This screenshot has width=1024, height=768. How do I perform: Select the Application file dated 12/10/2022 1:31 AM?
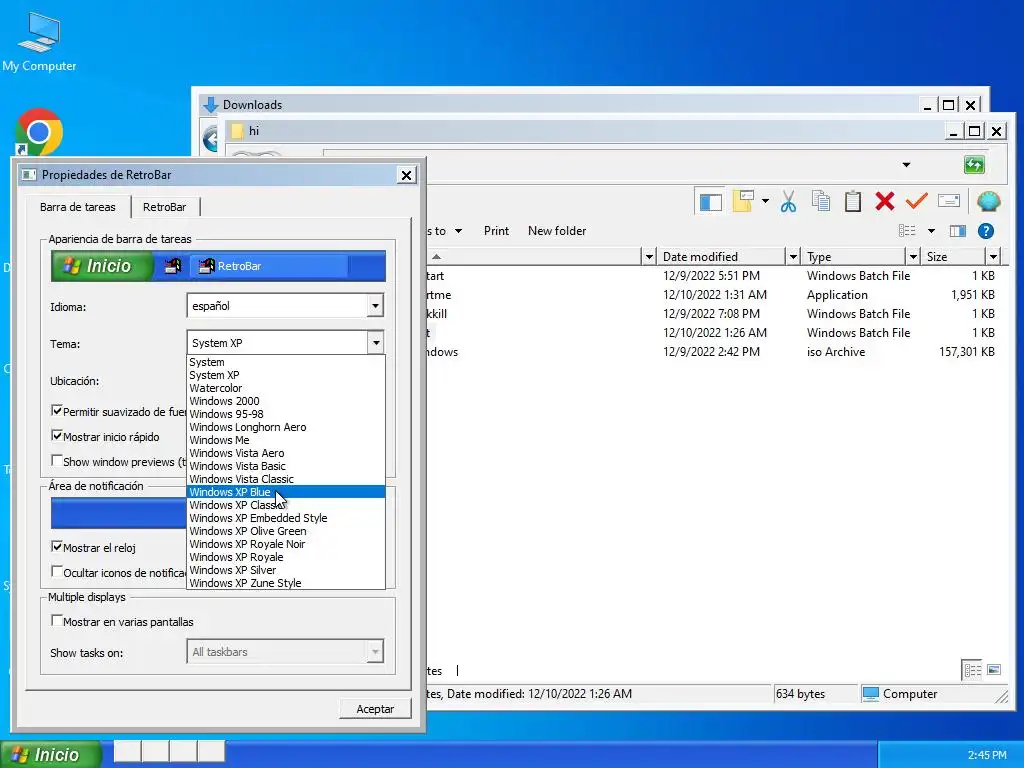712,295
